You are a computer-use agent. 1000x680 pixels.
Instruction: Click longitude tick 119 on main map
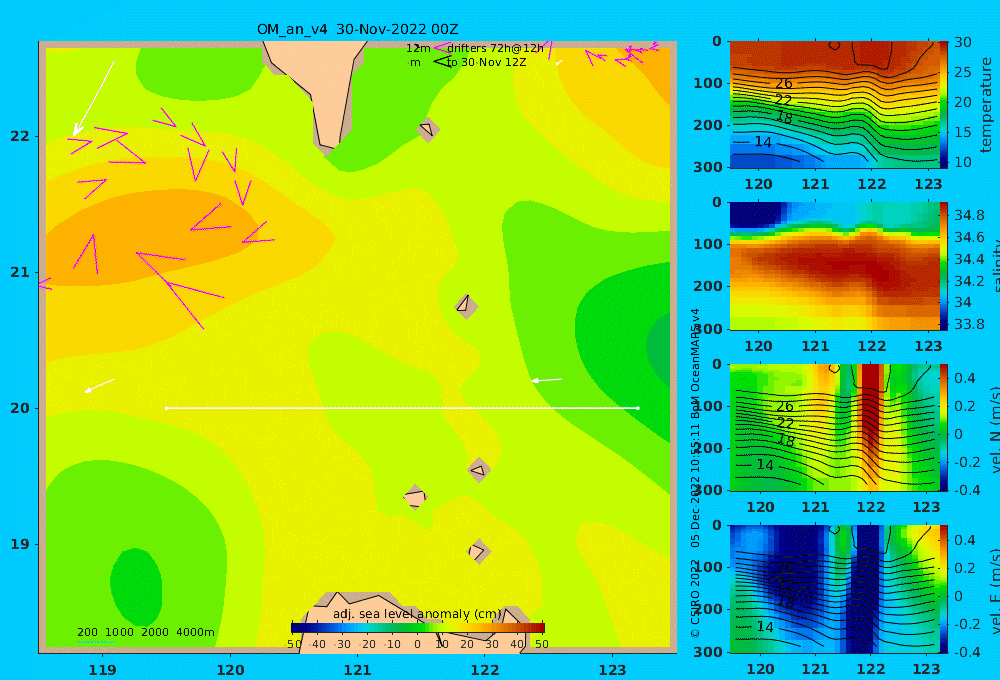click(x=102, y=670)
